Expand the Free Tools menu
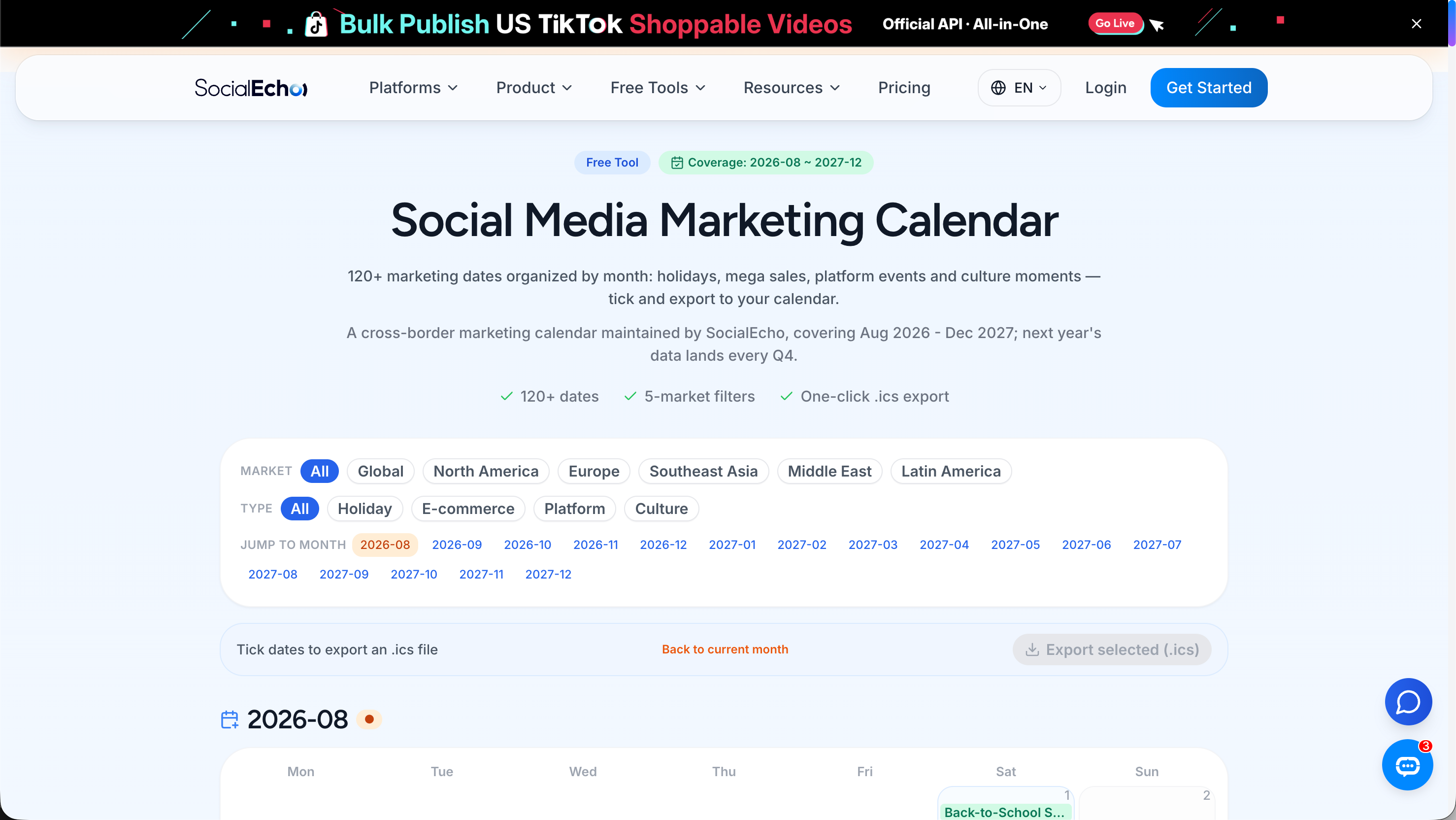 tap(658, 88)
